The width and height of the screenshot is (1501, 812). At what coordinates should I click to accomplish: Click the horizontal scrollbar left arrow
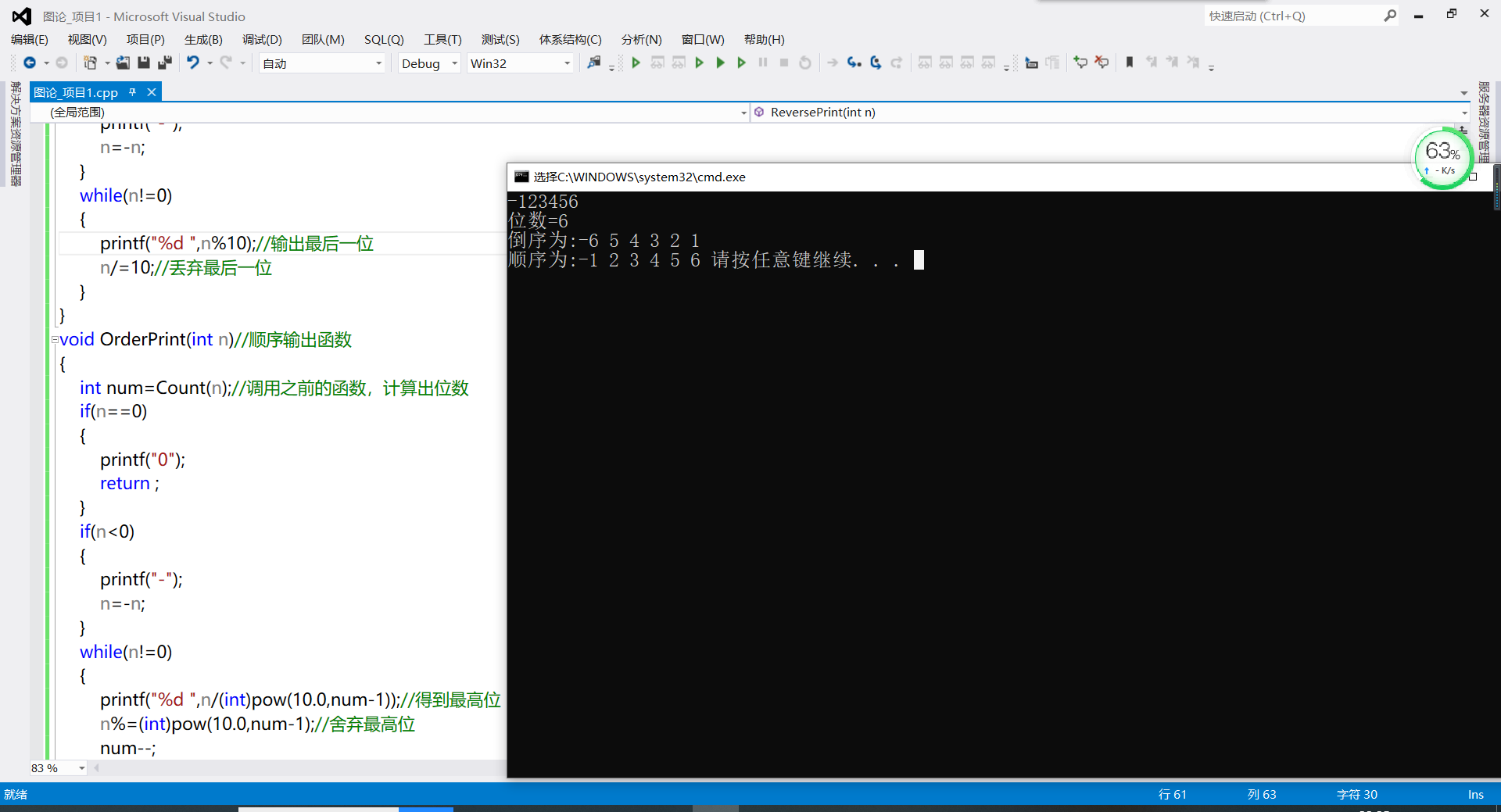[96, 768]
